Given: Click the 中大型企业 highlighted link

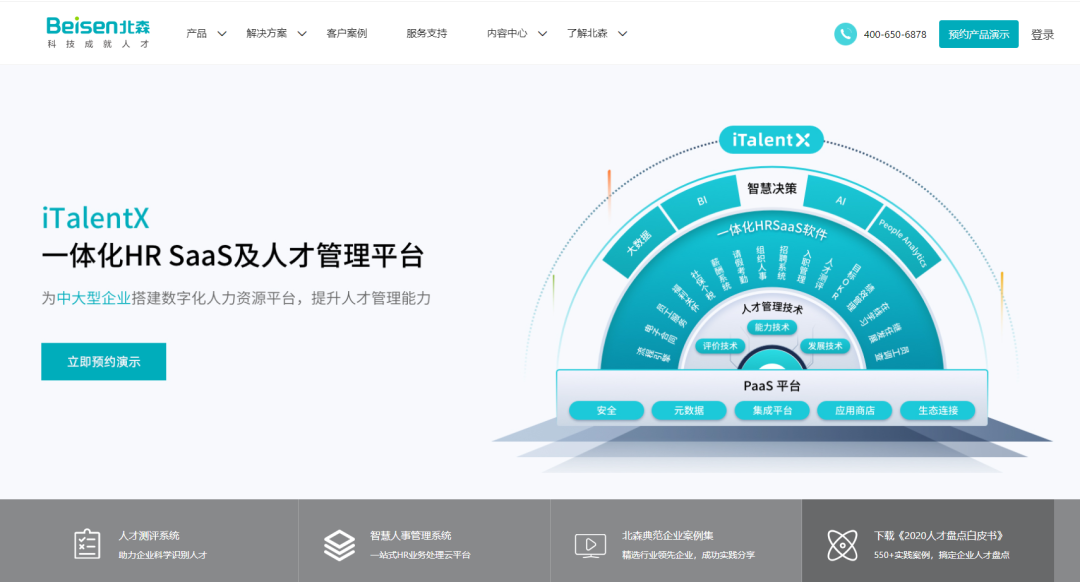Looking at the screenshot, I should (94, 298).
